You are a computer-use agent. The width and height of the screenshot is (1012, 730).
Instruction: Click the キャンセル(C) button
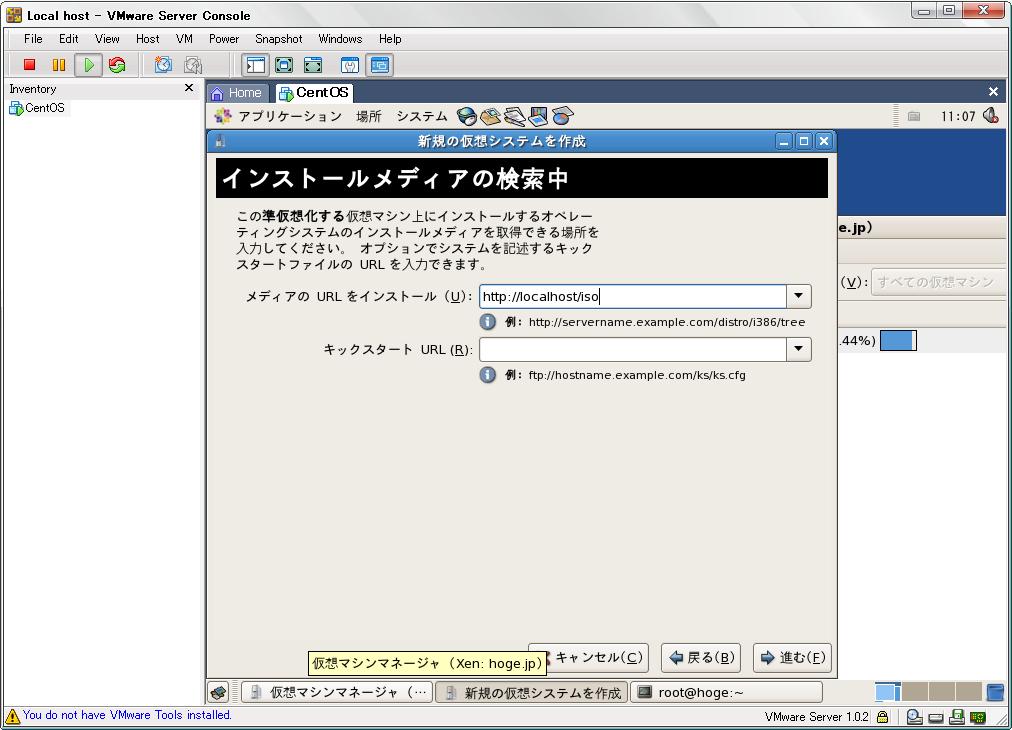coord(588,658)
